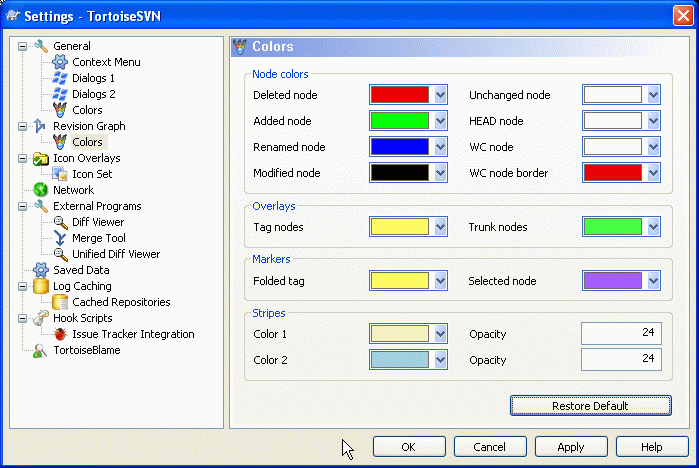Collapse the External Programs tree node
The height and width of the screenshot is (468, 699).
tap(22, 206)
